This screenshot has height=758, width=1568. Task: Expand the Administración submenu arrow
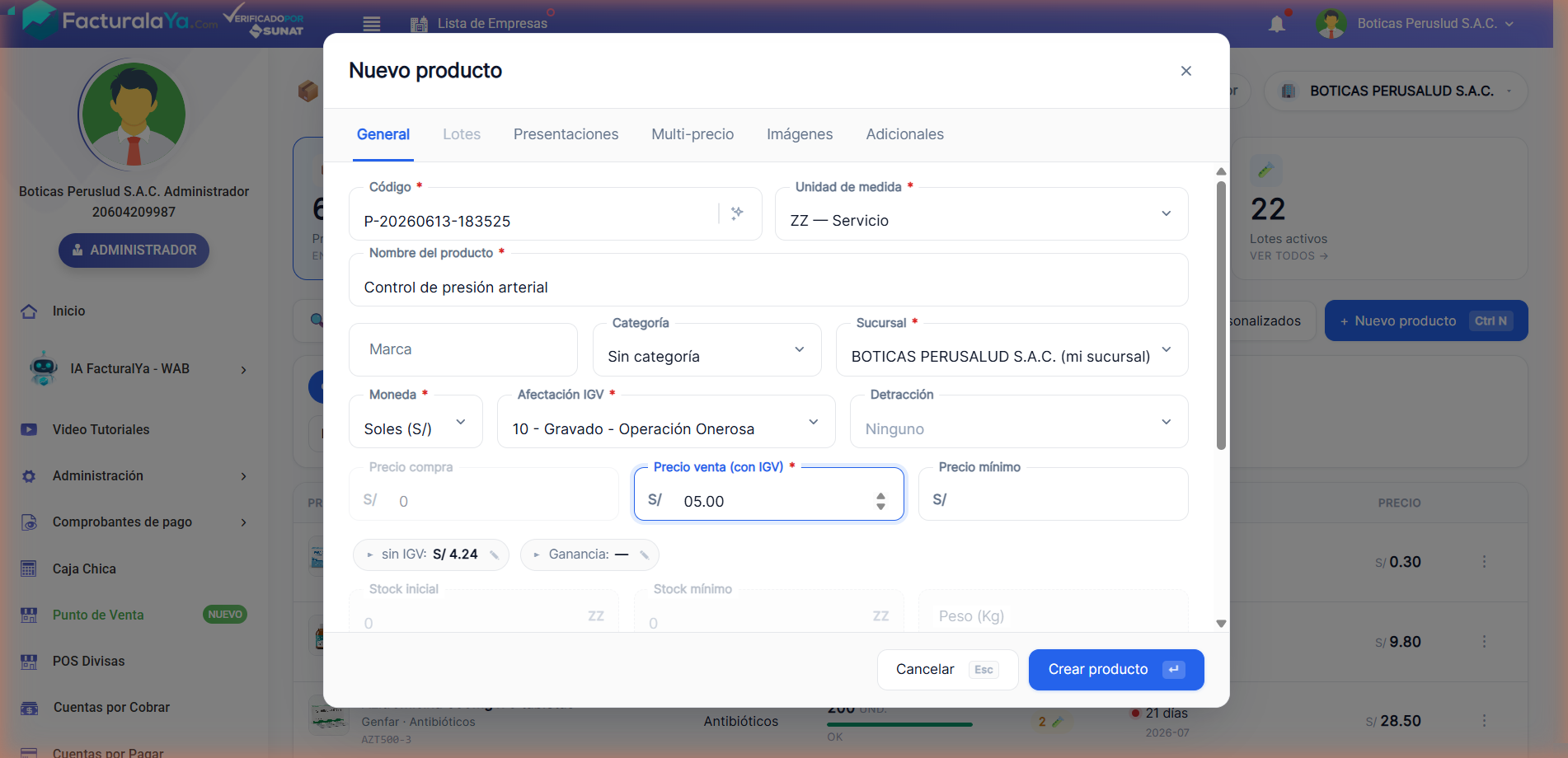[x=243, y=476]
